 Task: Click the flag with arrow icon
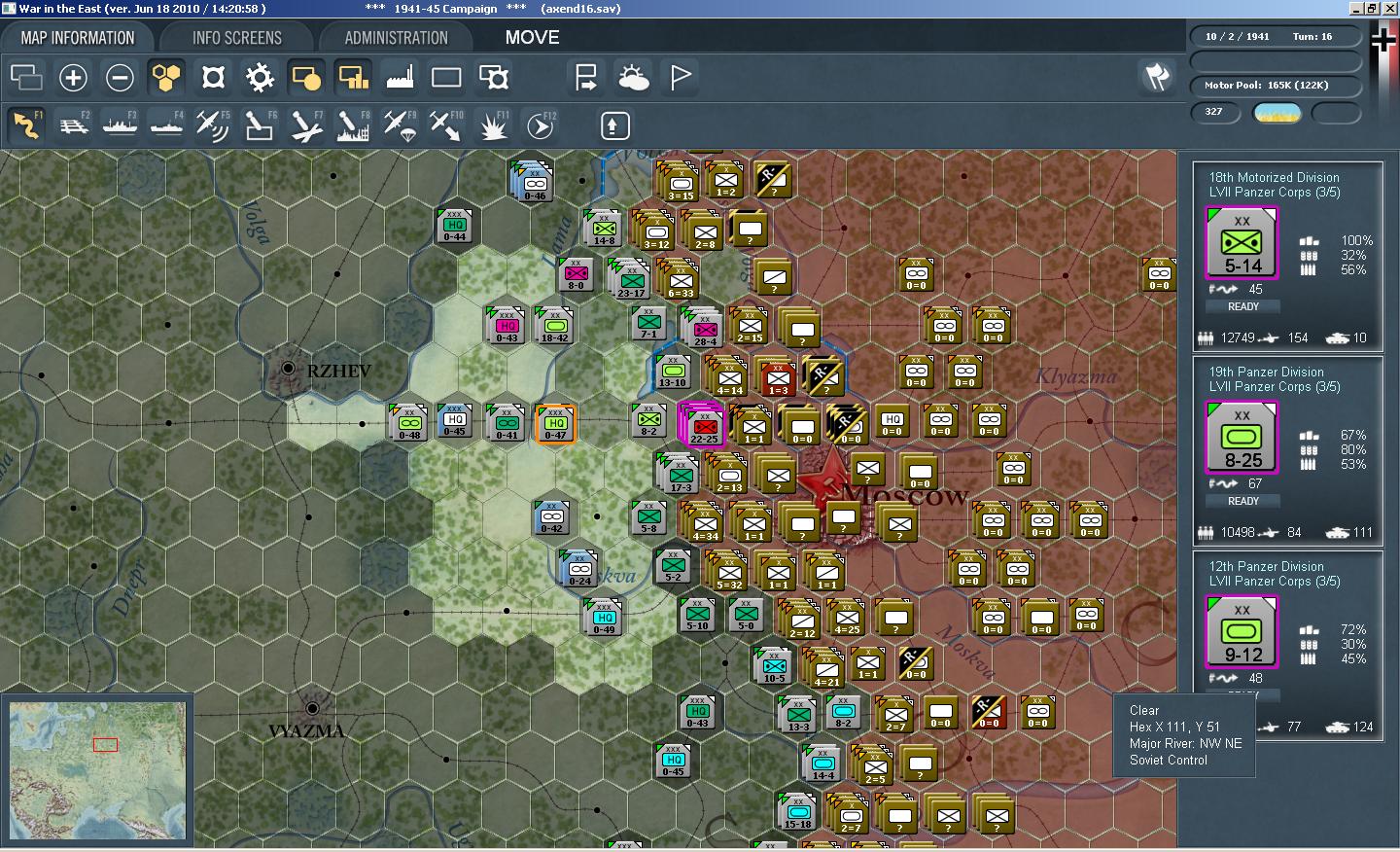(x=586, y=77)
